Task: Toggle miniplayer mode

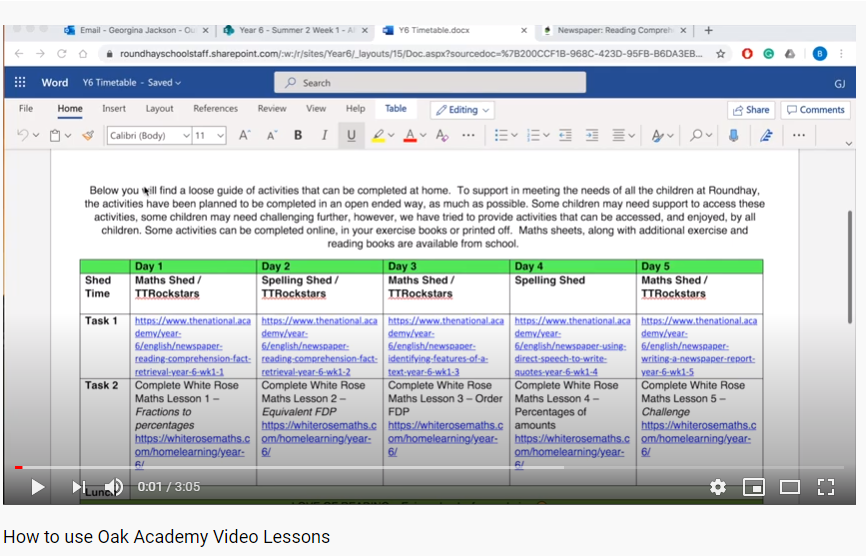Action: pos(753,487)
